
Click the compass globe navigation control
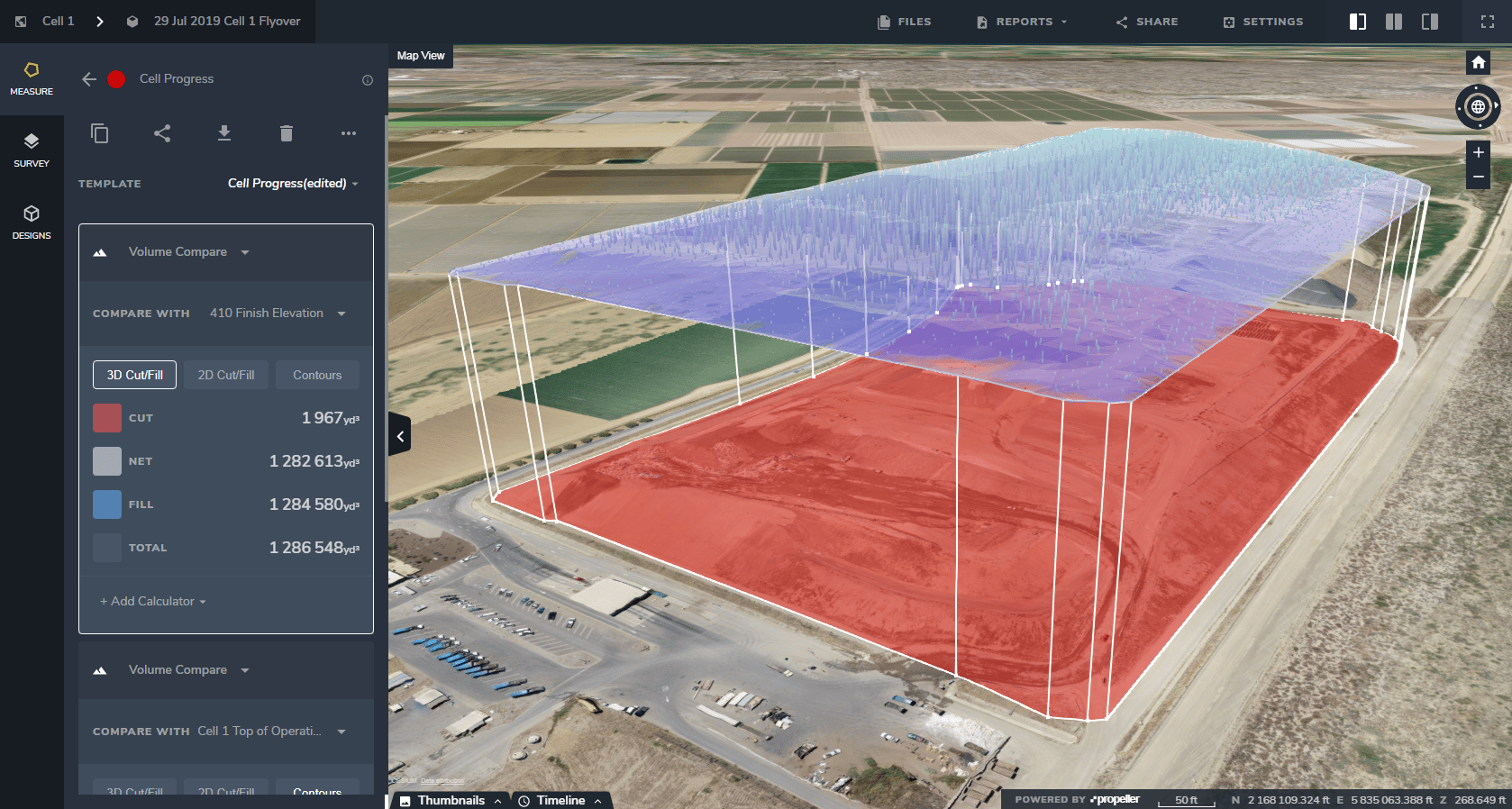point(1478,107)
